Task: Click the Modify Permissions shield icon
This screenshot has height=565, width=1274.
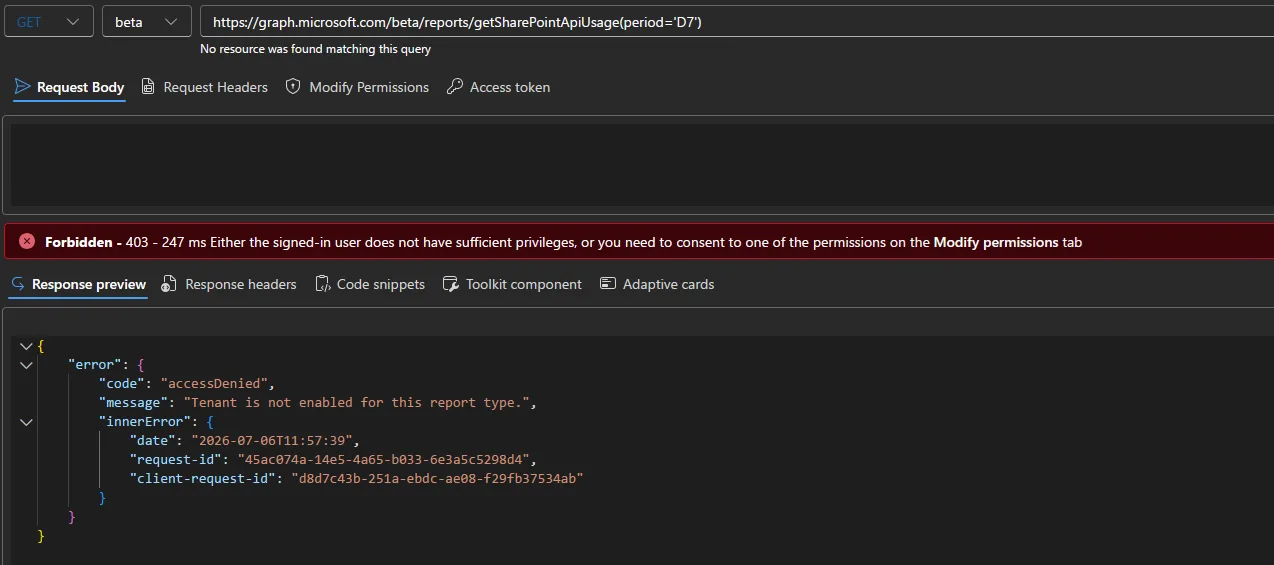Action: point(293,87)
